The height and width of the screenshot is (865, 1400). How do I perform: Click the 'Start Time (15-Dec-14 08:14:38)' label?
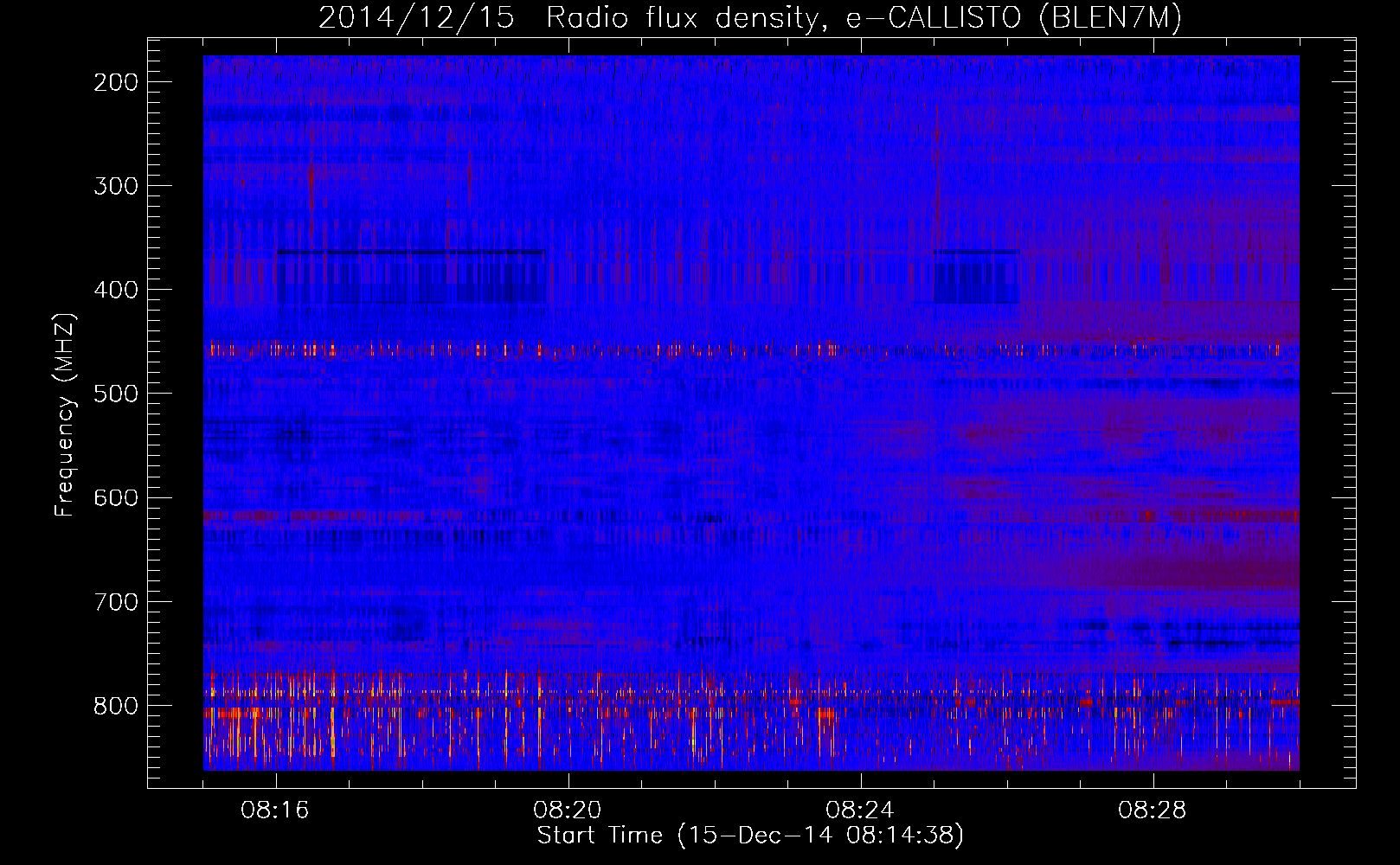750,836
